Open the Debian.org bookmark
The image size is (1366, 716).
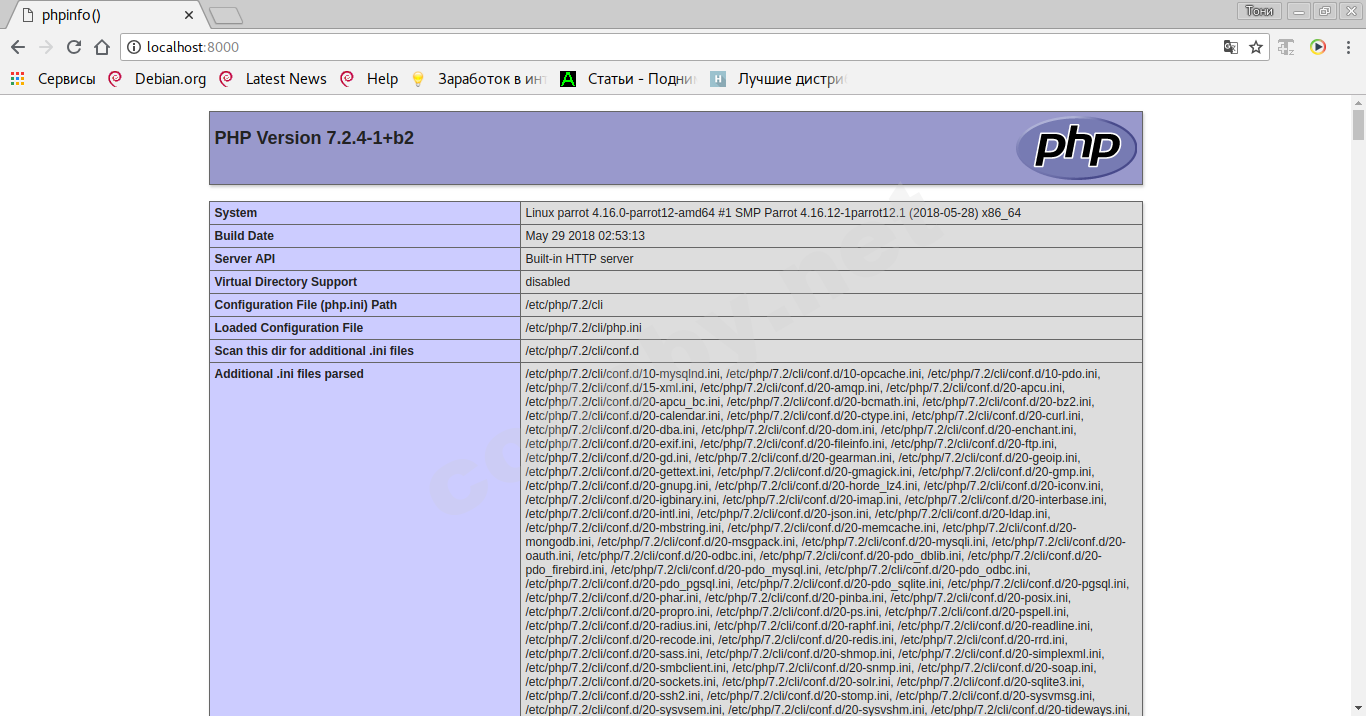click(158, 79)
